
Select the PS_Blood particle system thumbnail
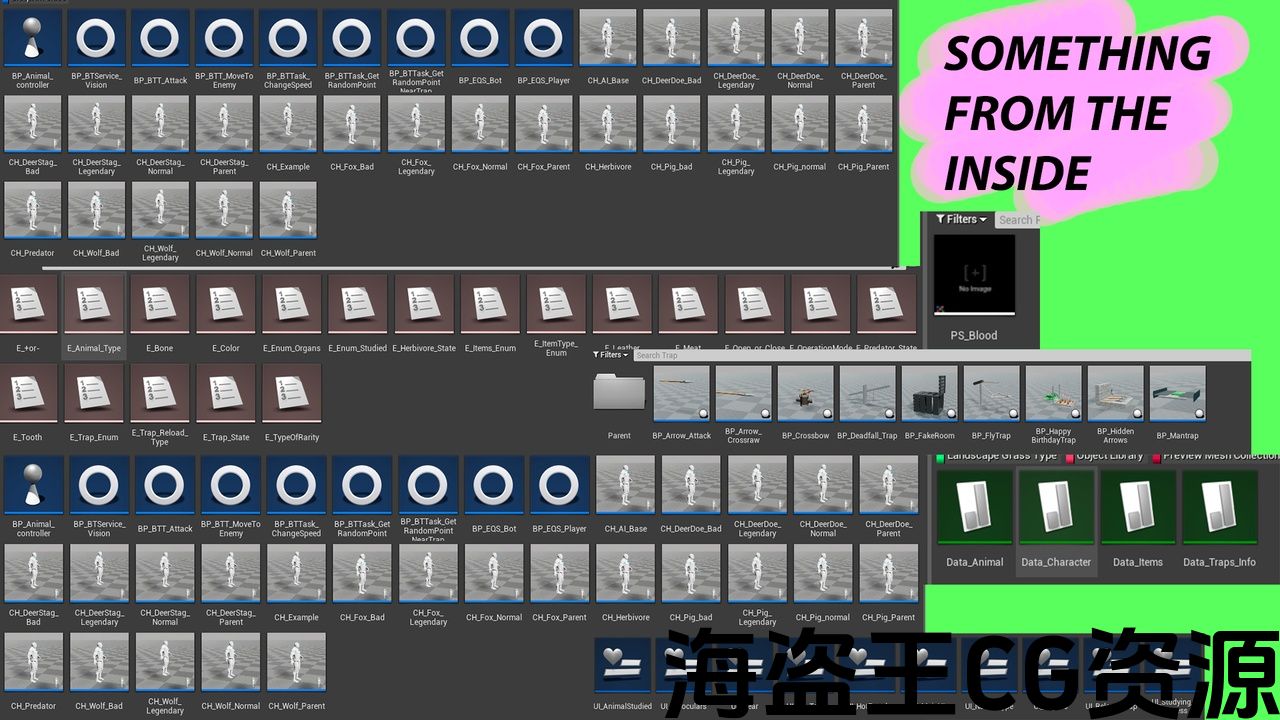[974, 274]
